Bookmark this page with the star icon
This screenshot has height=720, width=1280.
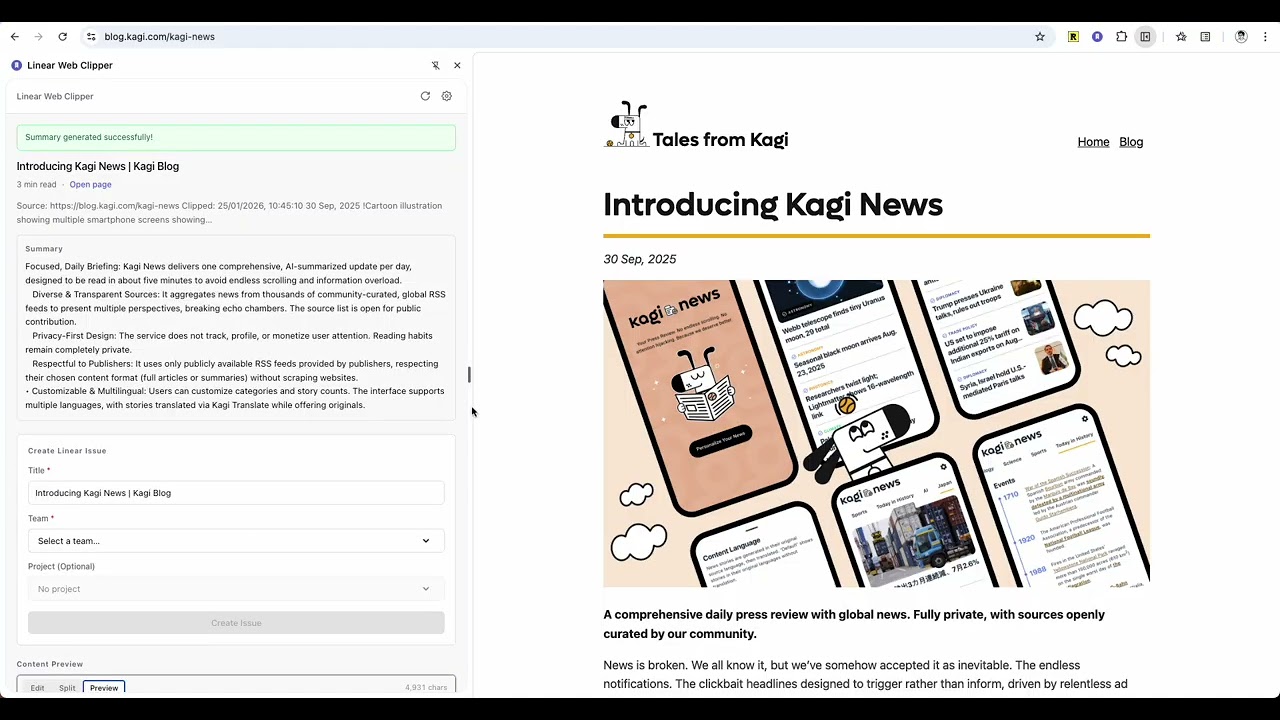(1040, 37)
